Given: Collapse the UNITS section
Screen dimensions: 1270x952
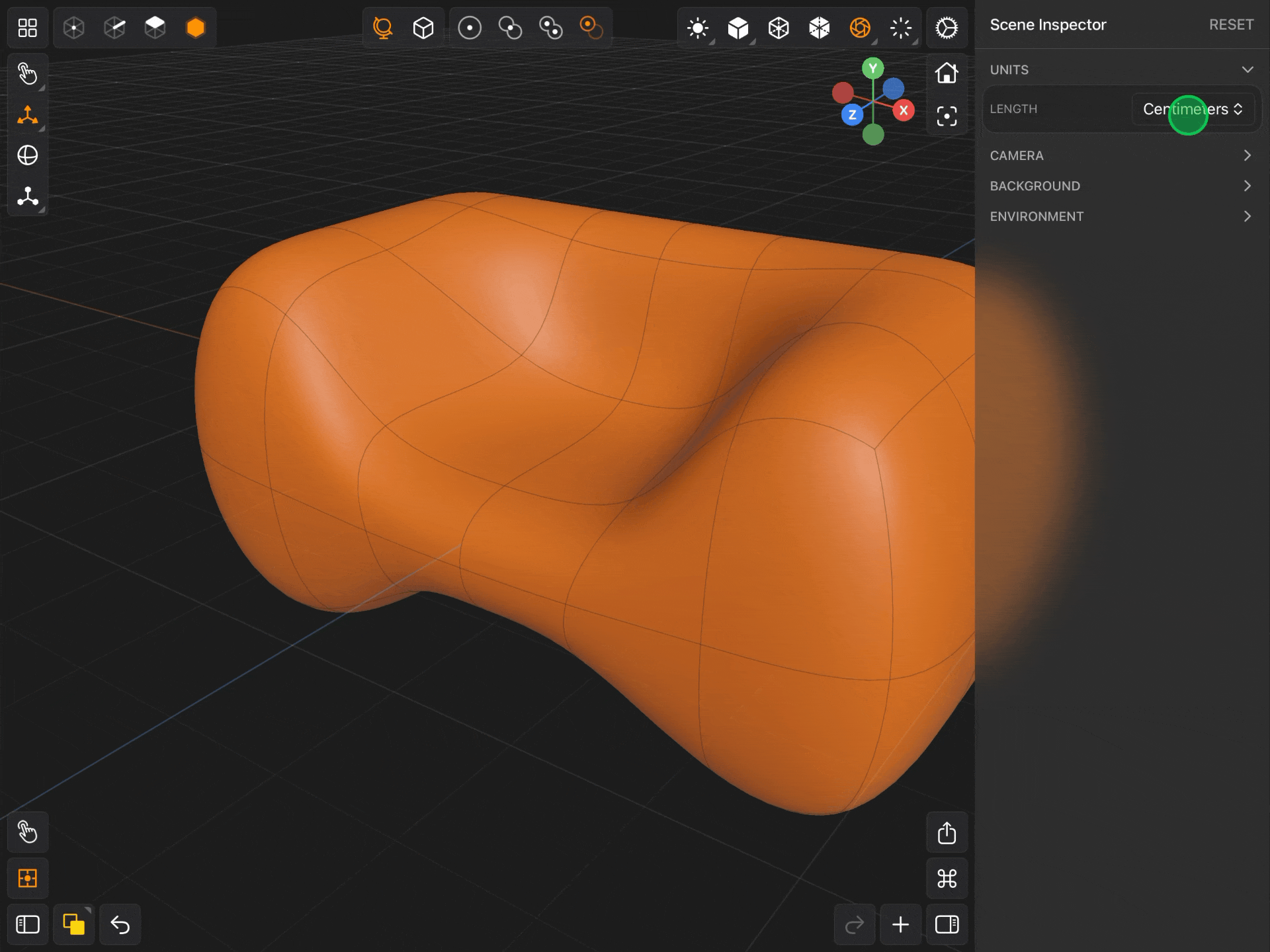Looking at the screenshot, I should (x=1247, y=69).
